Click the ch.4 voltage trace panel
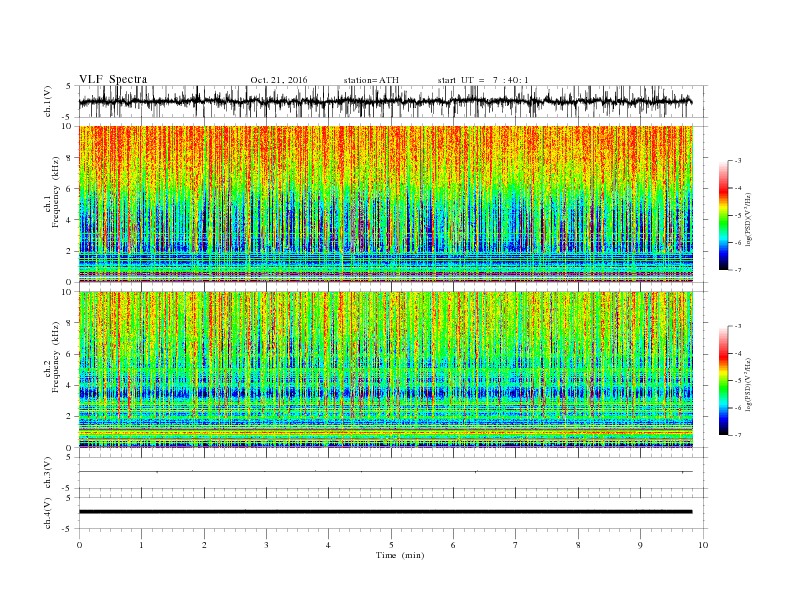Image resolution: width=792 pixels, height=612 pixels. coord(393,513)
